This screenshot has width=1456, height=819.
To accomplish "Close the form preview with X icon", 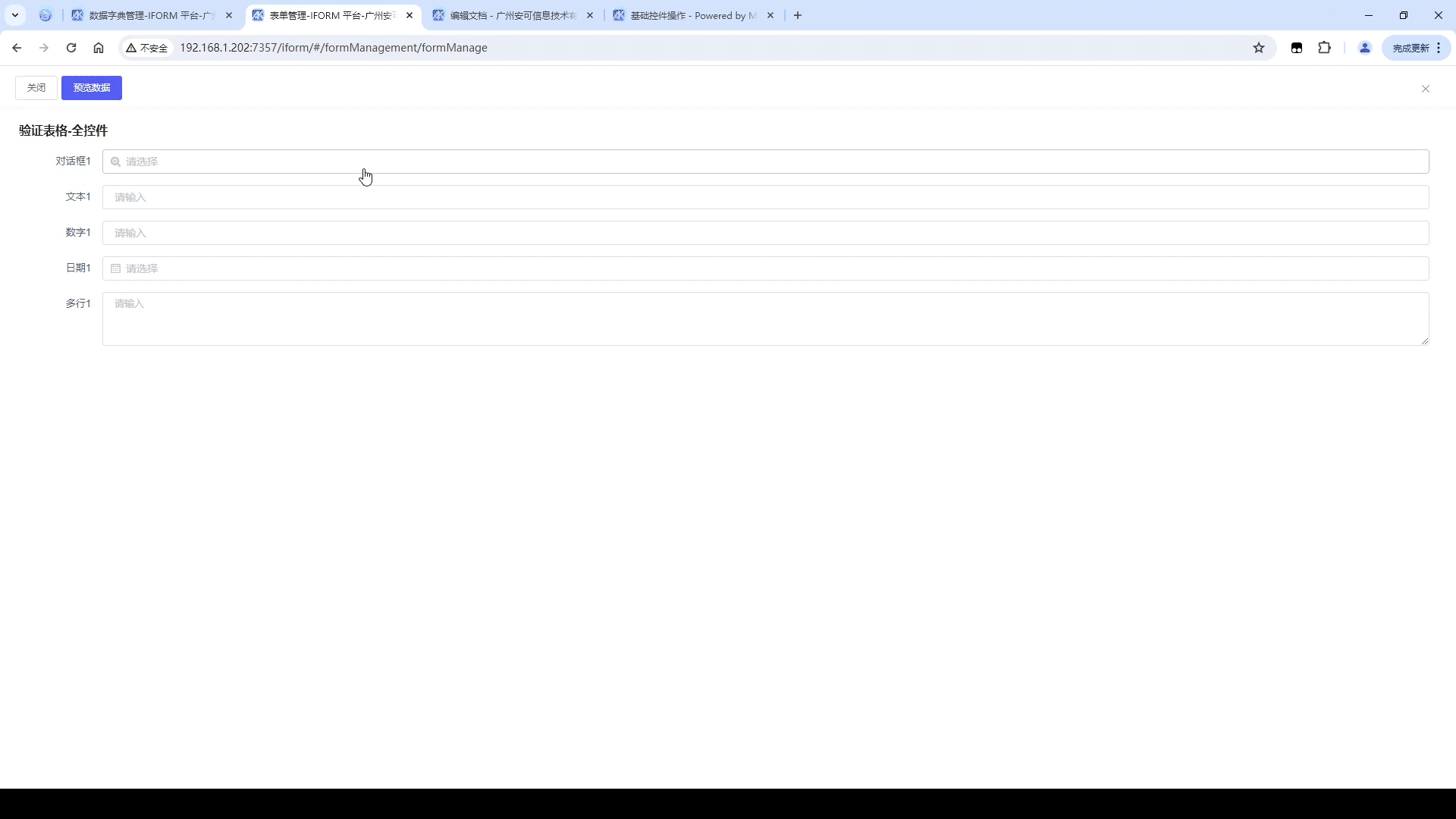I will coord(1425,89).
